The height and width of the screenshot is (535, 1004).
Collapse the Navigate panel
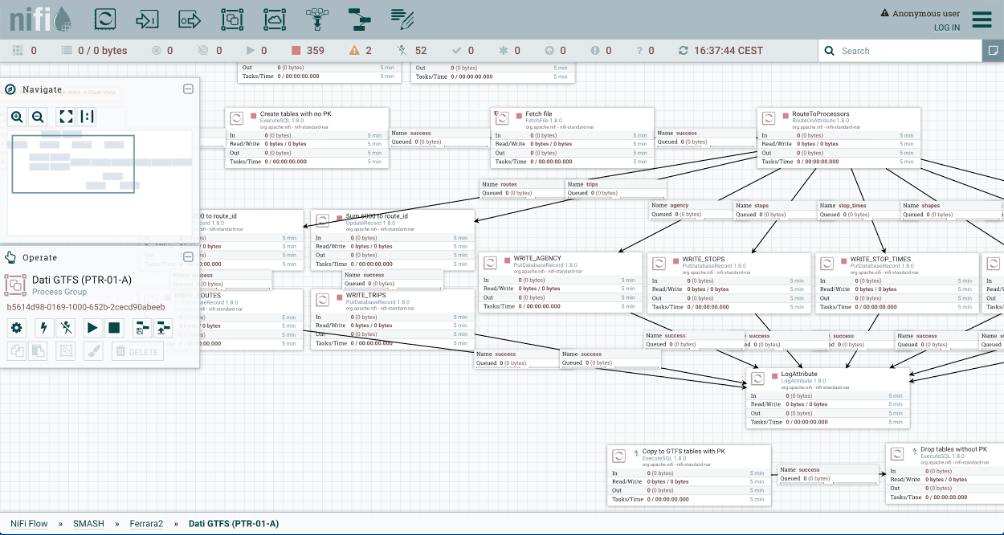point(188,89)
